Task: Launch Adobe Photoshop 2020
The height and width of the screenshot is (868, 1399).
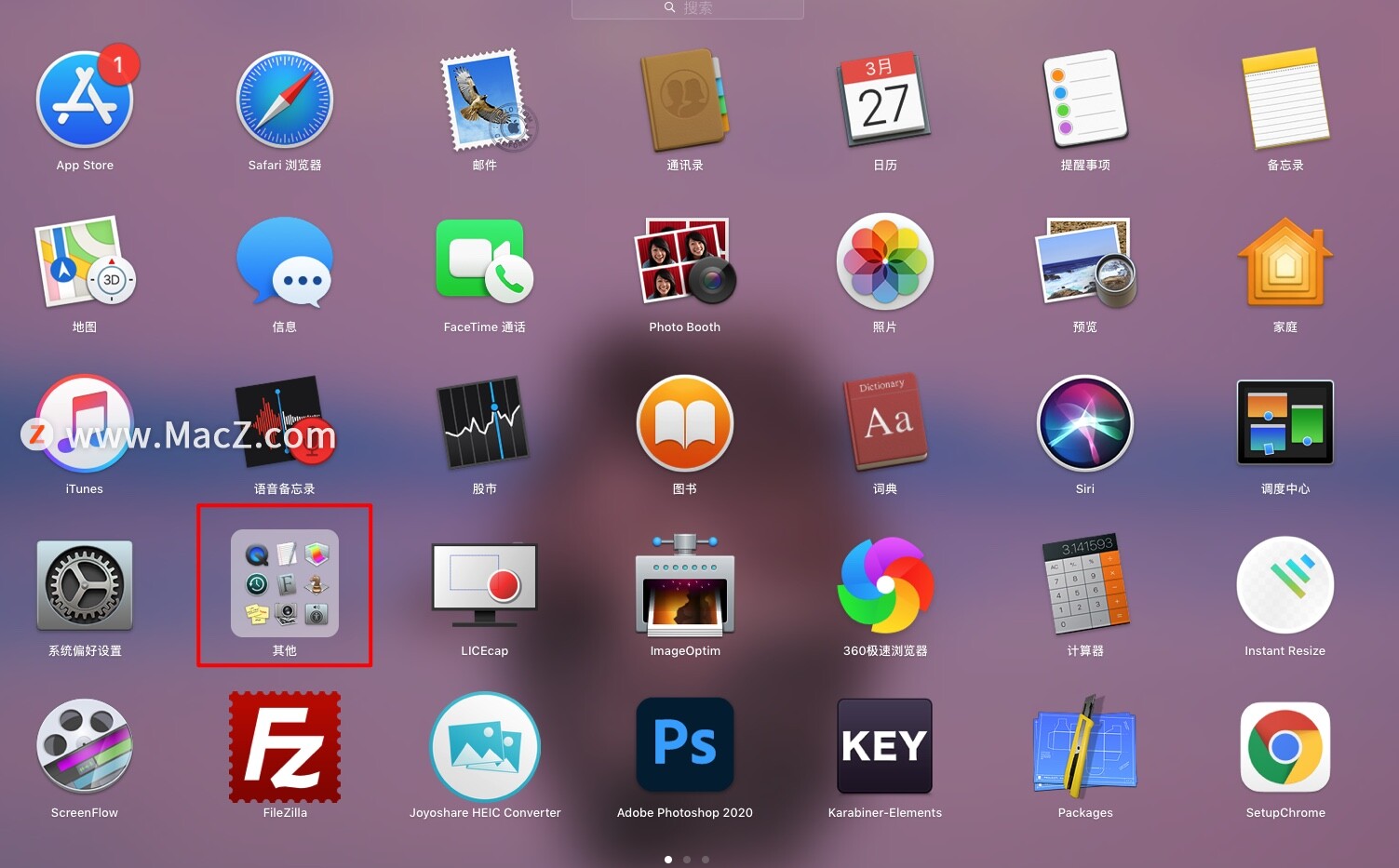Action: [685, 745]
